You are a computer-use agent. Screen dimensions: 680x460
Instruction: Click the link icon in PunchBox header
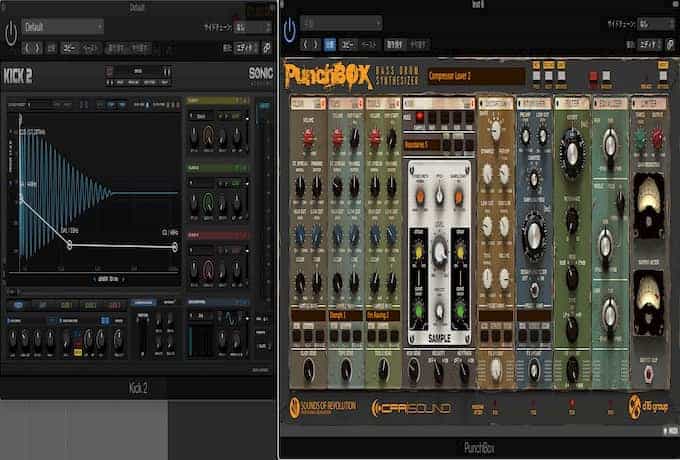[x=670, y=44]
